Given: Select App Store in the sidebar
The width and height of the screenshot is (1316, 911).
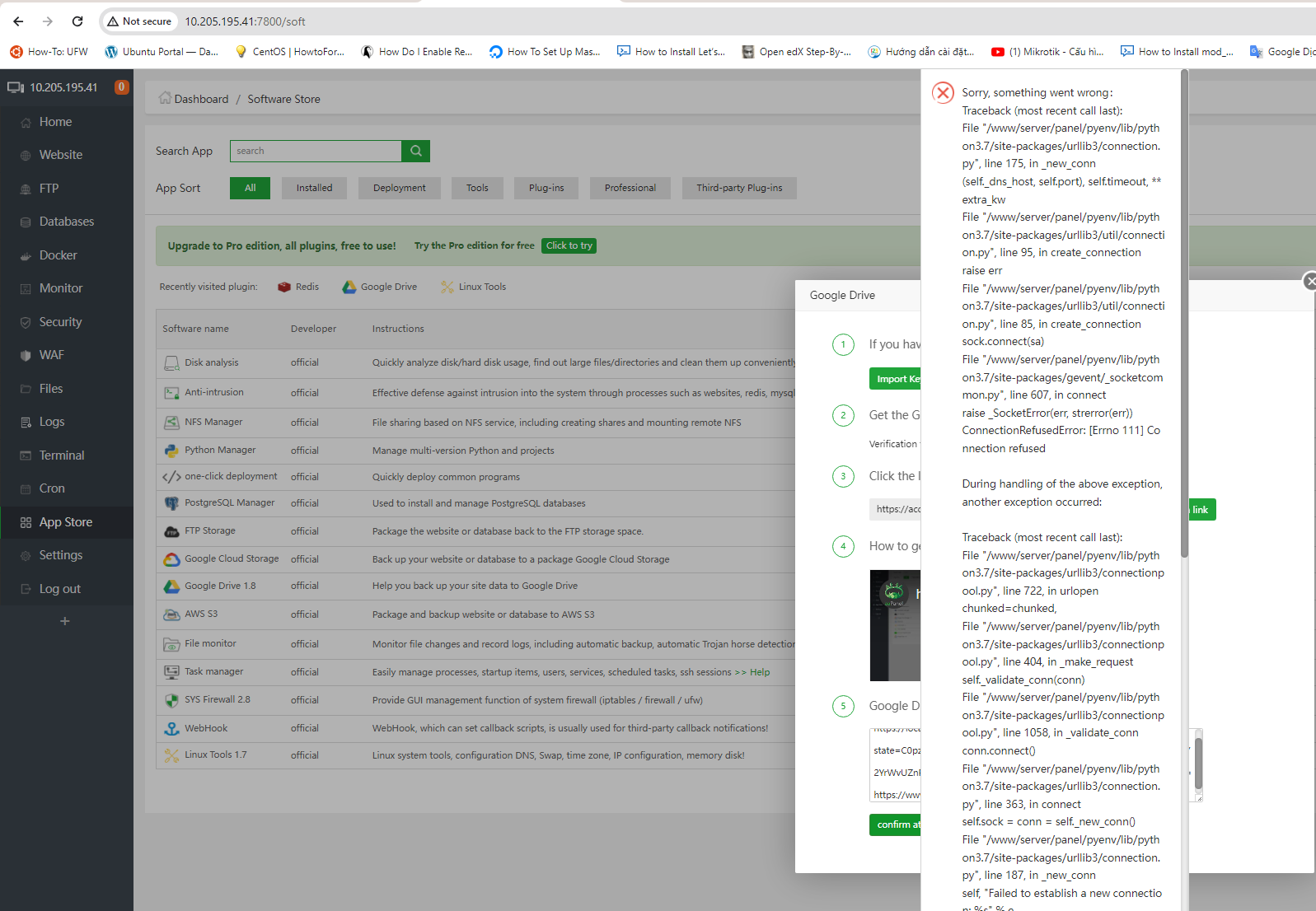Looking at the screenshot, I should pyautogui.click(x=67, y=522).
